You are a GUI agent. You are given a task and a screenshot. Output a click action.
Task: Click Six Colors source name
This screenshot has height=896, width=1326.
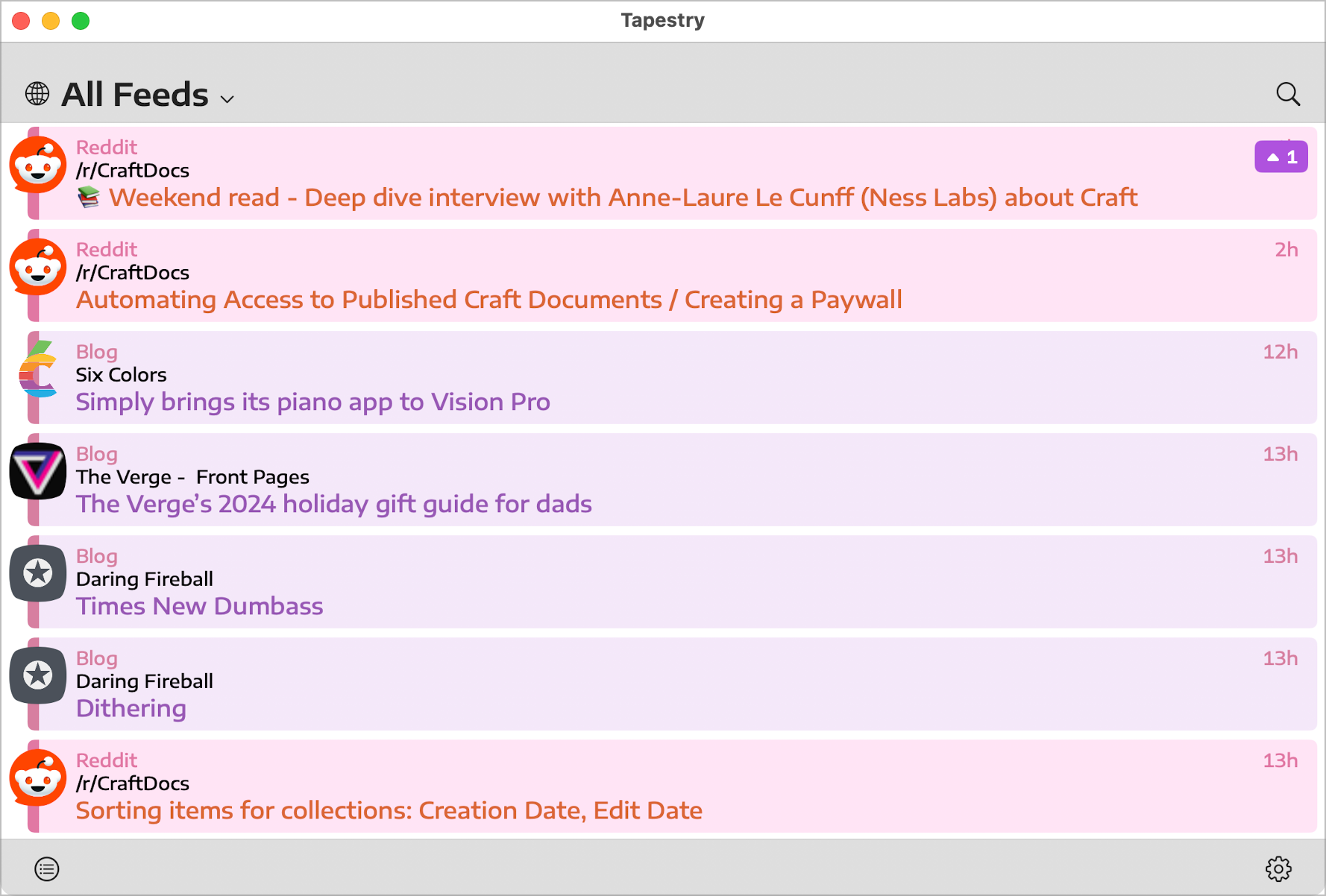[122, 375]
